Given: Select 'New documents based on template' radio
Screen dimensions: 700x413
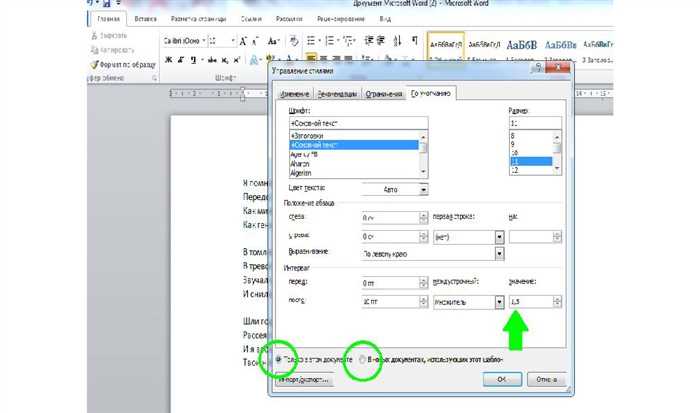Looking at the screenshot, I should tap(362, 359).
